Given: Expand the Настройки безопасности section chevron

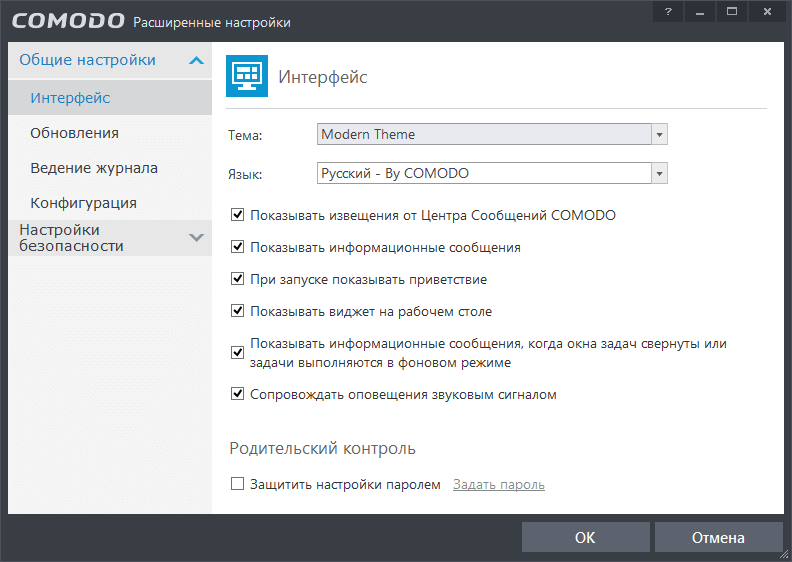Looking at the screenshot, I should pos(196,237).
